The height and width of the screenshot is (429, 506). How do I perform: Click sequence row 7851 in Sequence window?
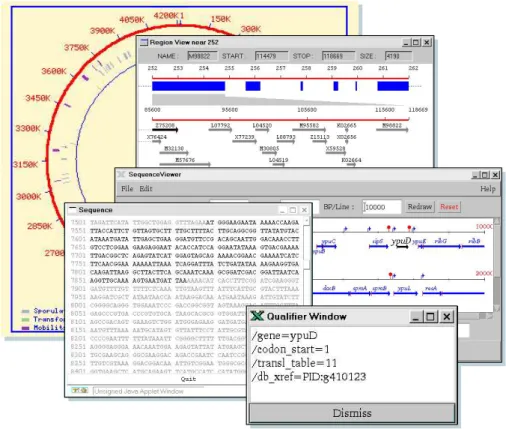click(x=185, y=281)
